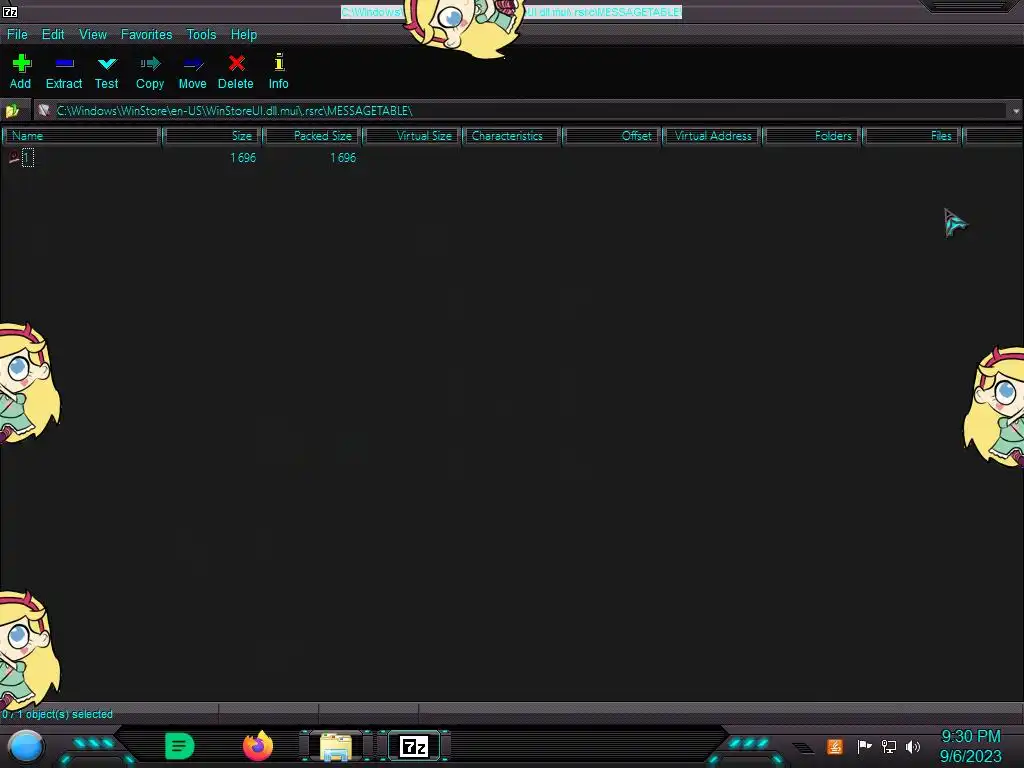Select the file entry named 1
This screenshot has width=1024, height=768.
(27, 157)
